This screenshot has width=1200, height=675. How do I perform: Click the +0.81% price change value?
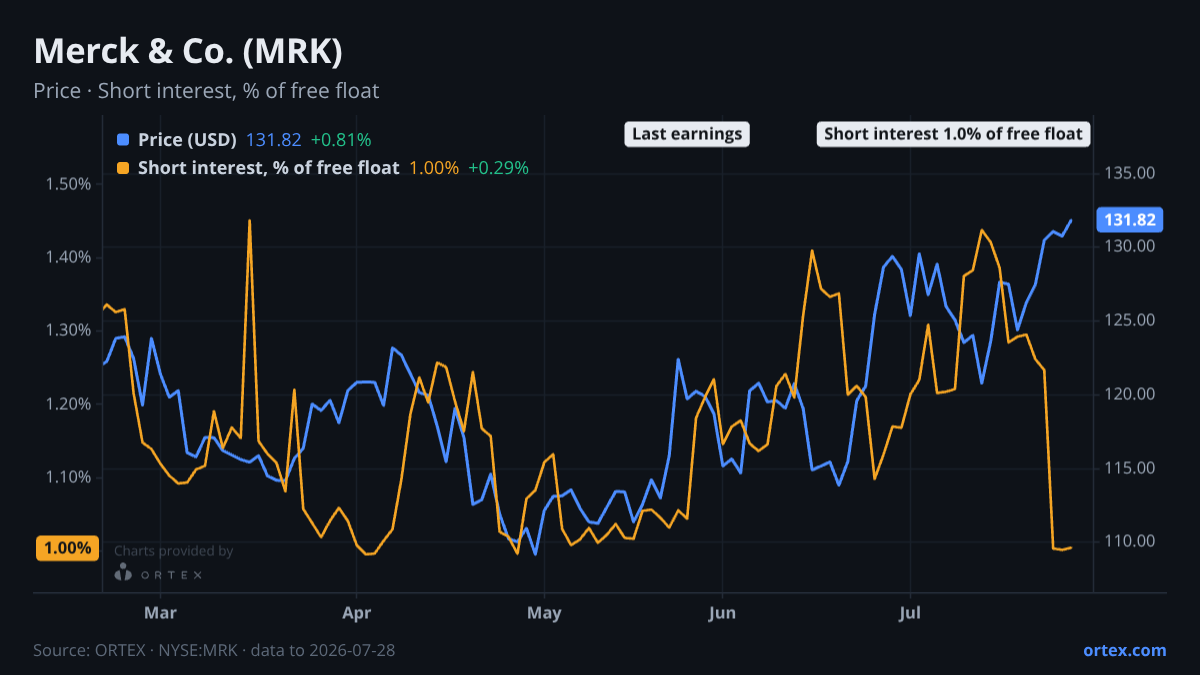point(341,139)
